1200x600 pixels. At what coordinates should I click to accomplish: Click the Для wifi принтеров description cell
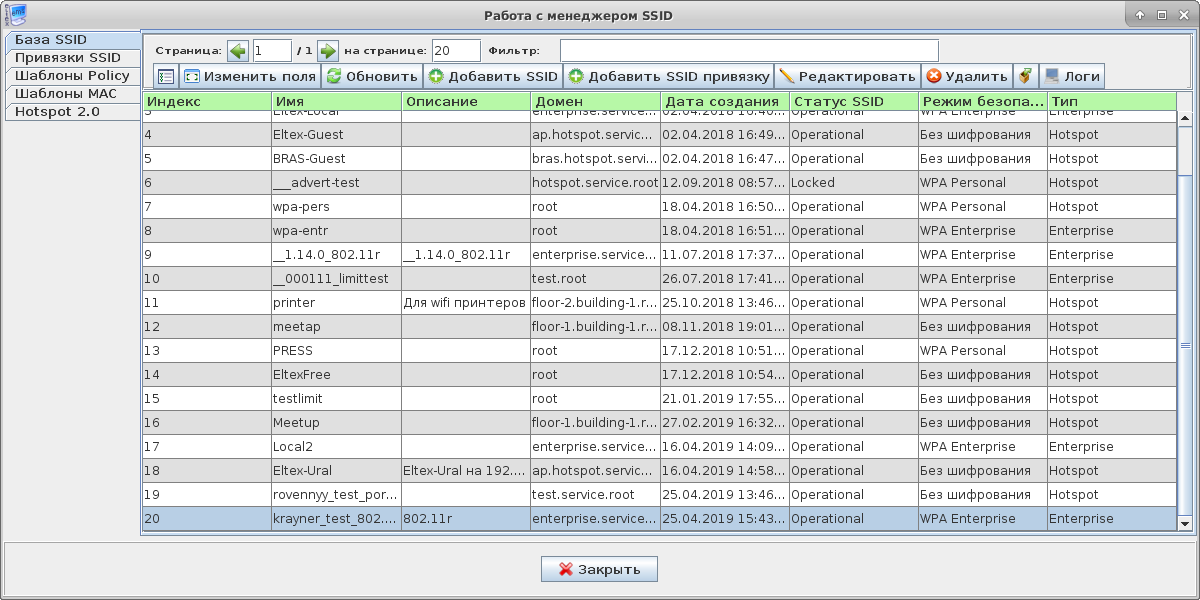point(466,303)
